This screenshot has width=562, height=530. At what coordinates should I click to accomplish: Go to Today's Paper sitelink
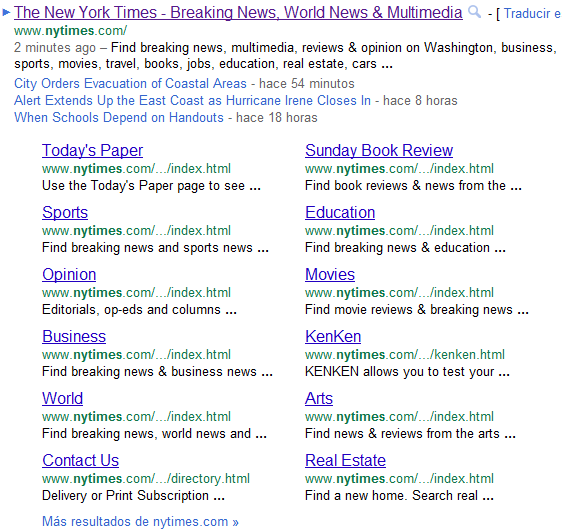coord(92,151)
